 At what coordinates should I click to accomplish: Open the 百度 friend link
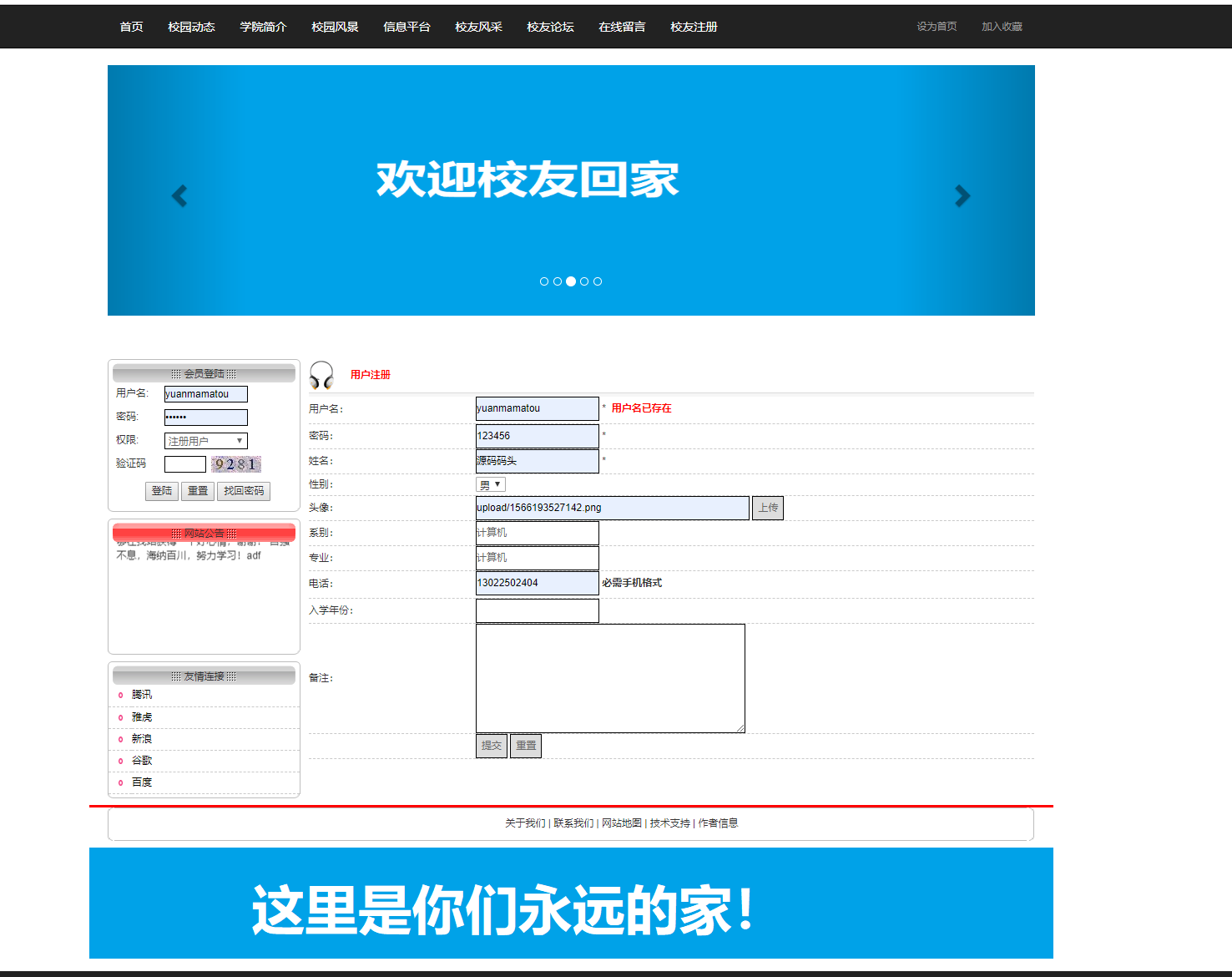click(140, 782)
